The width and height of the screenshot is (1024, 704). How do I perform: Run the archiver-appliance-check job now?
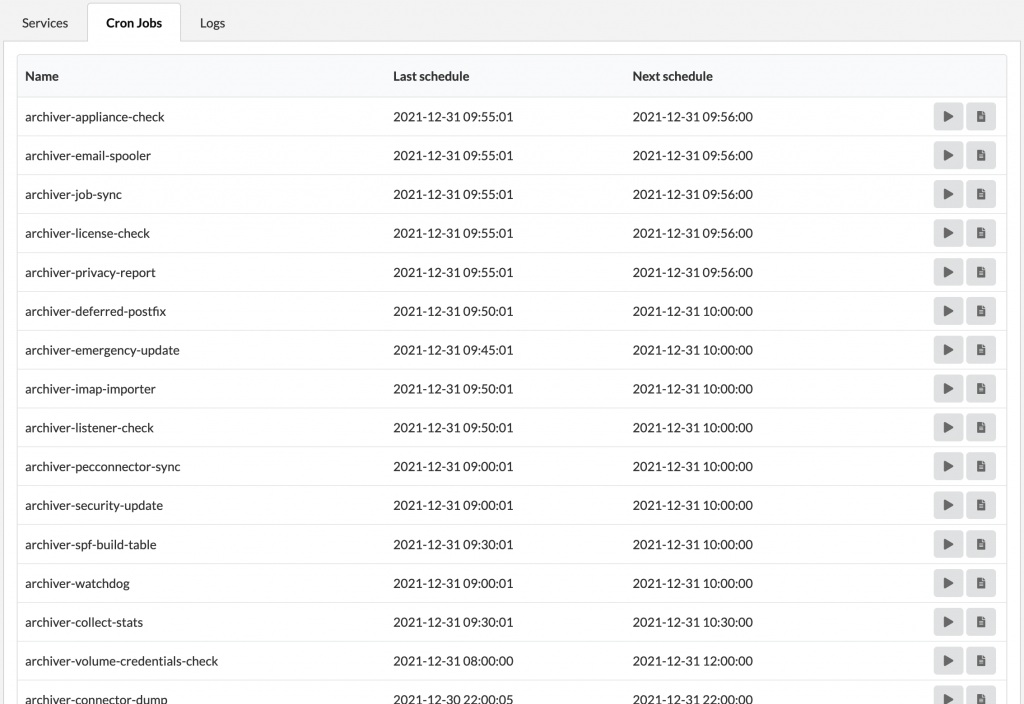[x=948, y=117]
